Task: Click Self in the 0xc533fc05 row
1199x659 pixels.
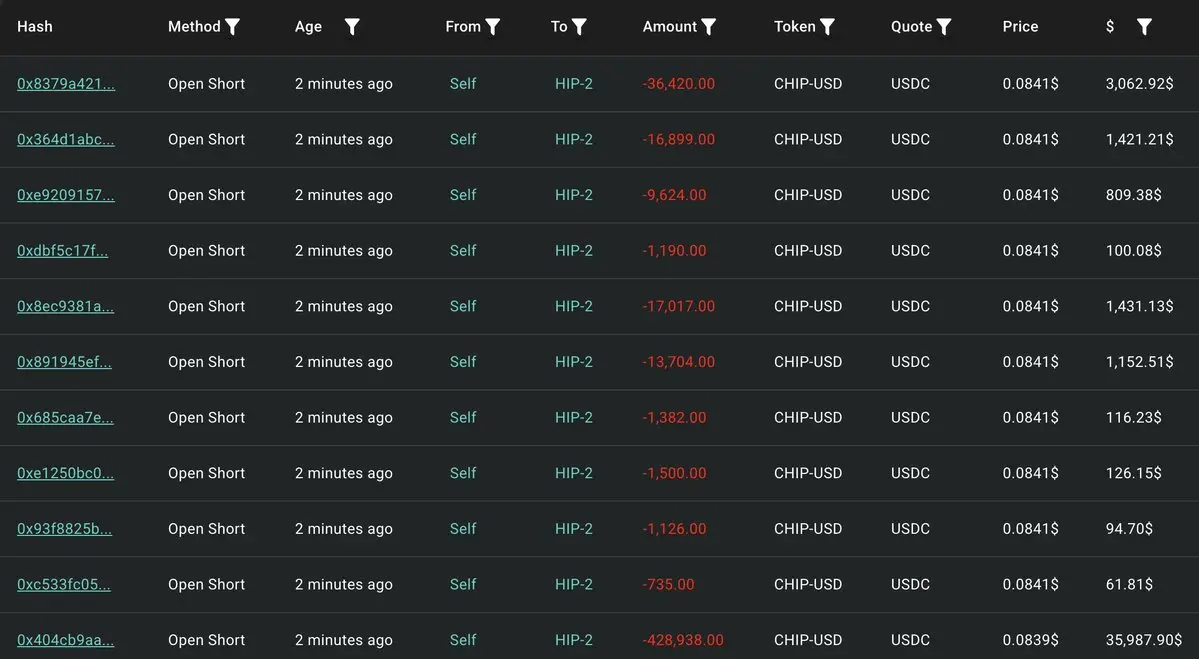Action: [x=463, y=585]
